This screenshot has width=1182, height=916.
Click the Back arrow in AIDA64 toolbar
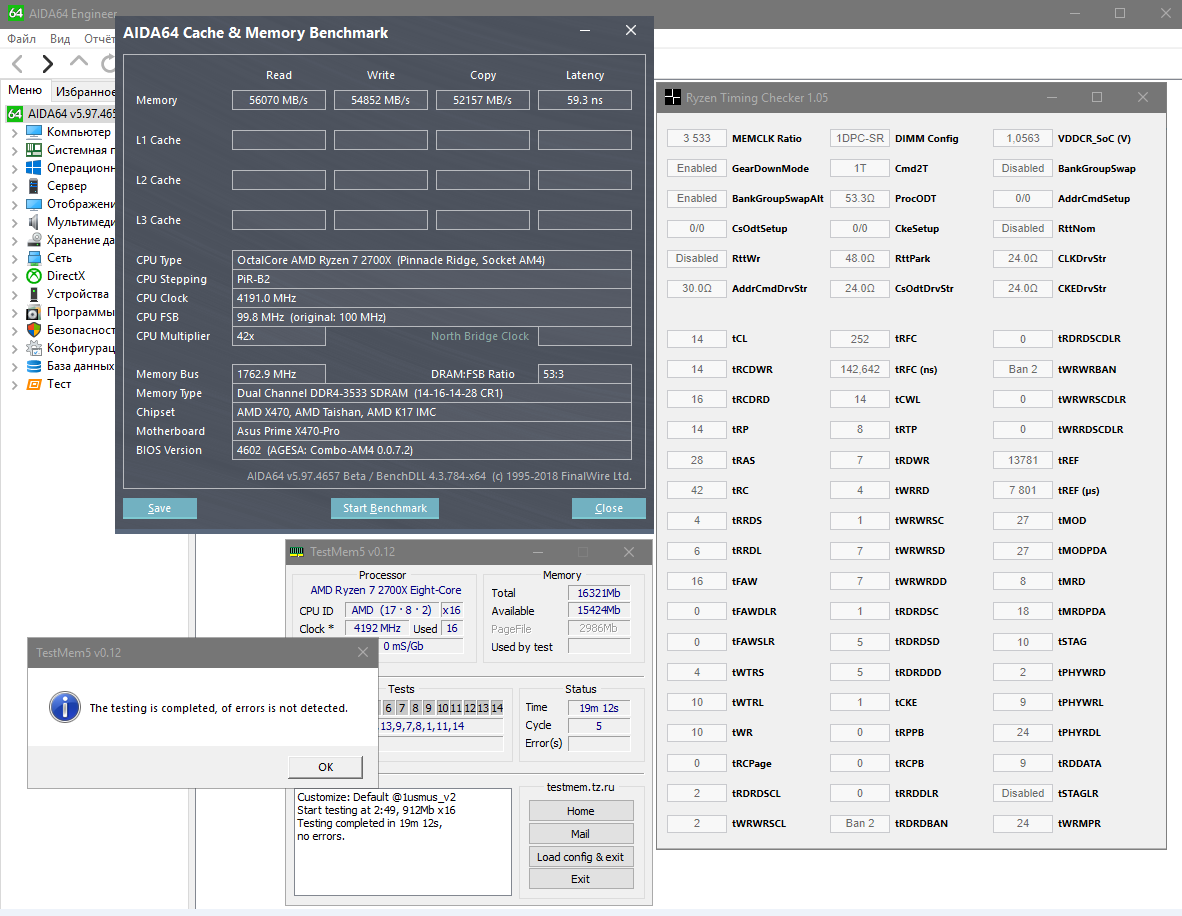[x=18, y=64]
